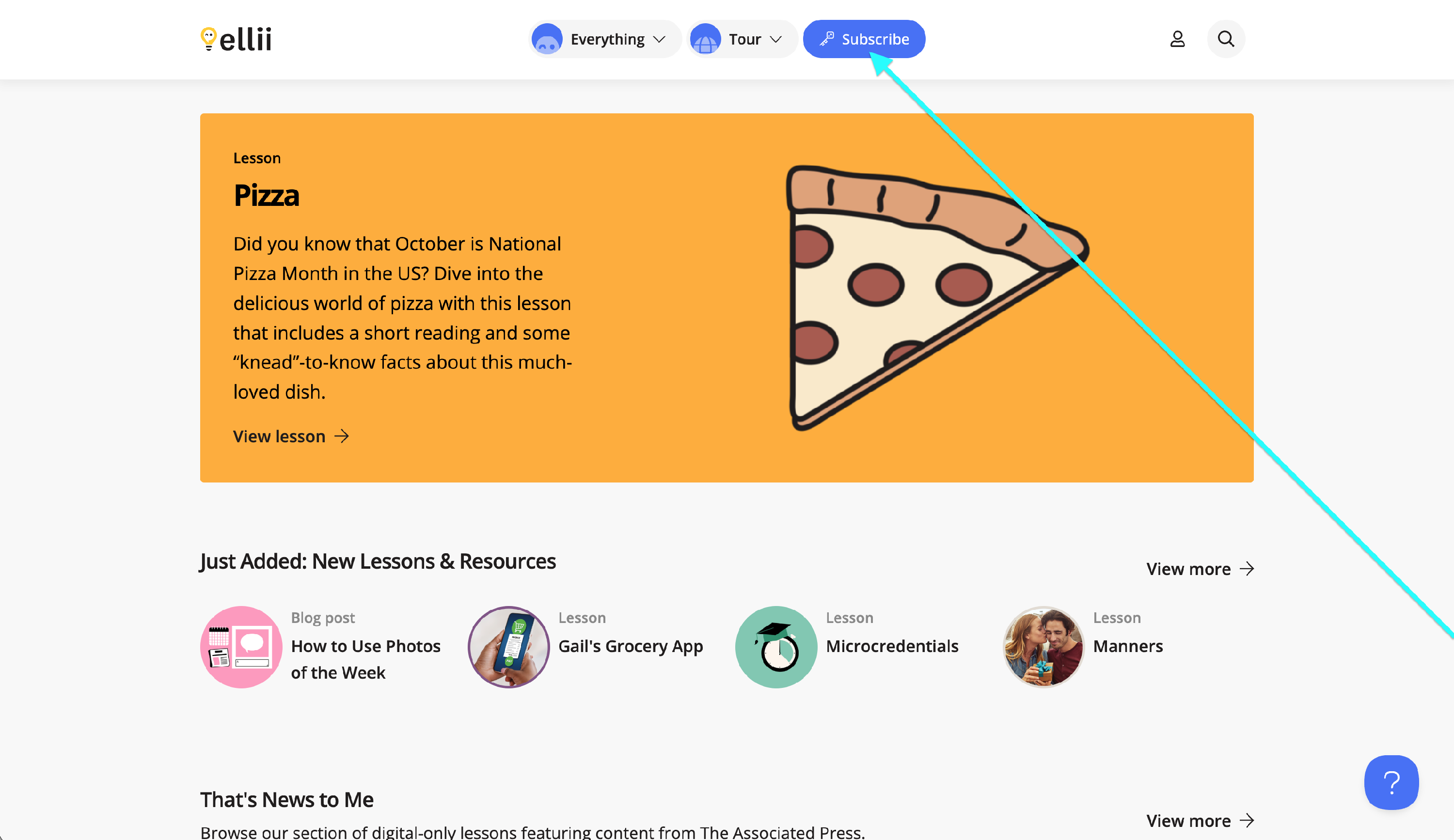
Task: Click the Subscribe button
Action: [864, 39]
